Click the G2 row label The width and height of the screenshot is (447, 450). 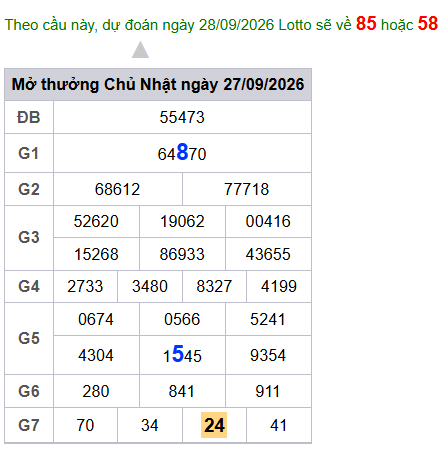29,189
